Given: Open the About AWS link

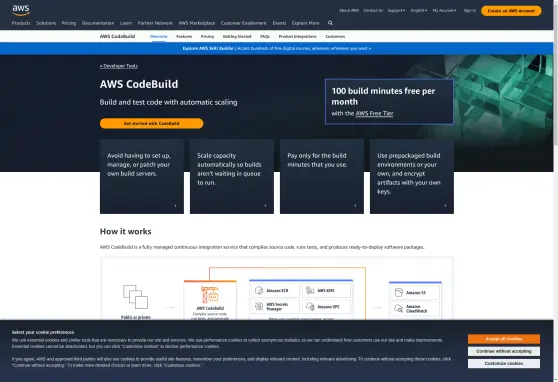Looking at the screenshot, I should click(x=349, y=11).
